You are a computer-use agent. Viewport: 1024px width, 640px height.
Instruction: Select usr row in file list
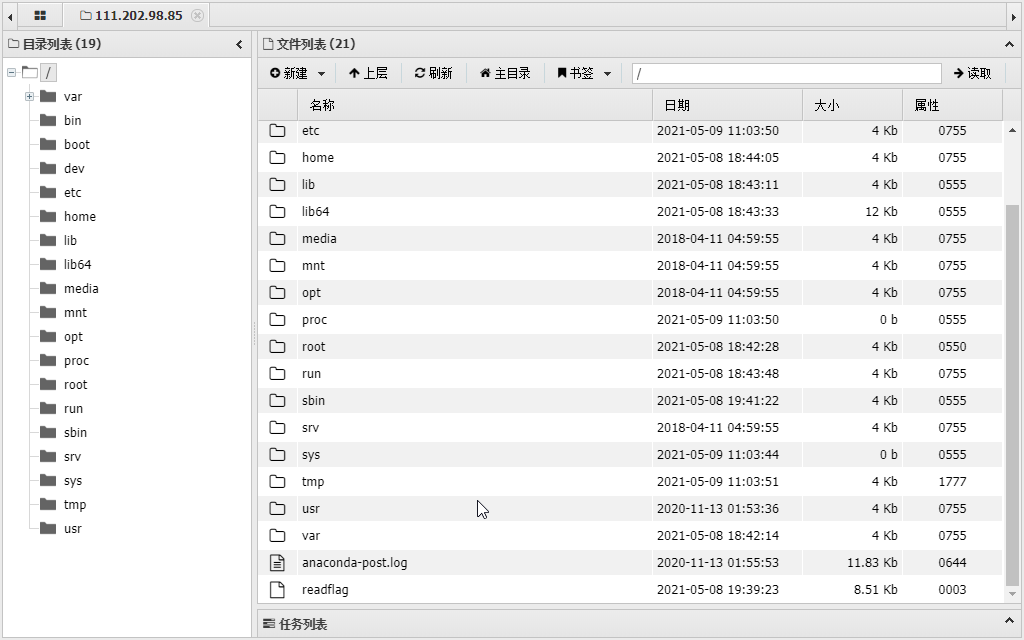point(630,509)
